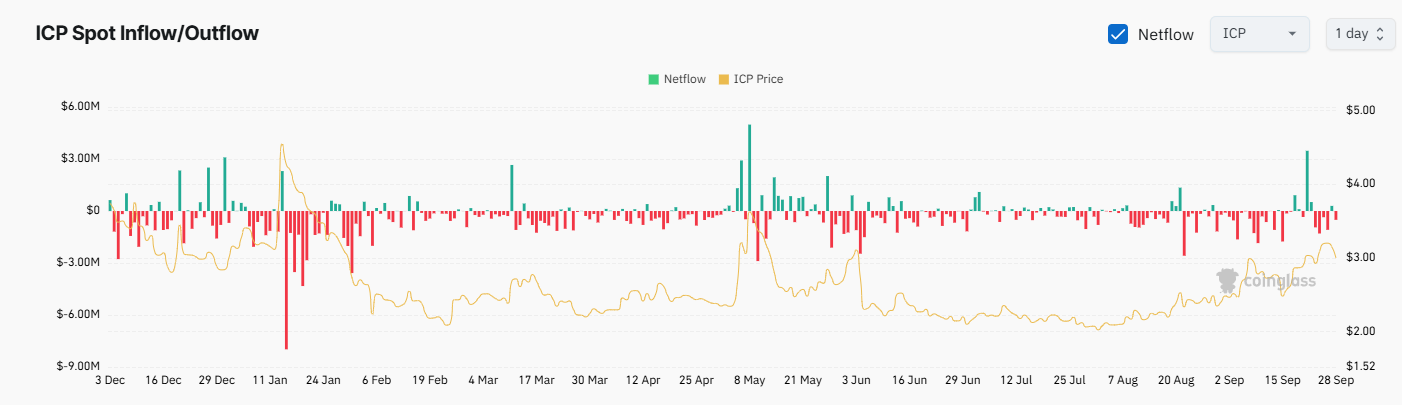Screen dimensions: 1402x405
Task: Click the 6 Feb date label
Action: coord(376,381)
